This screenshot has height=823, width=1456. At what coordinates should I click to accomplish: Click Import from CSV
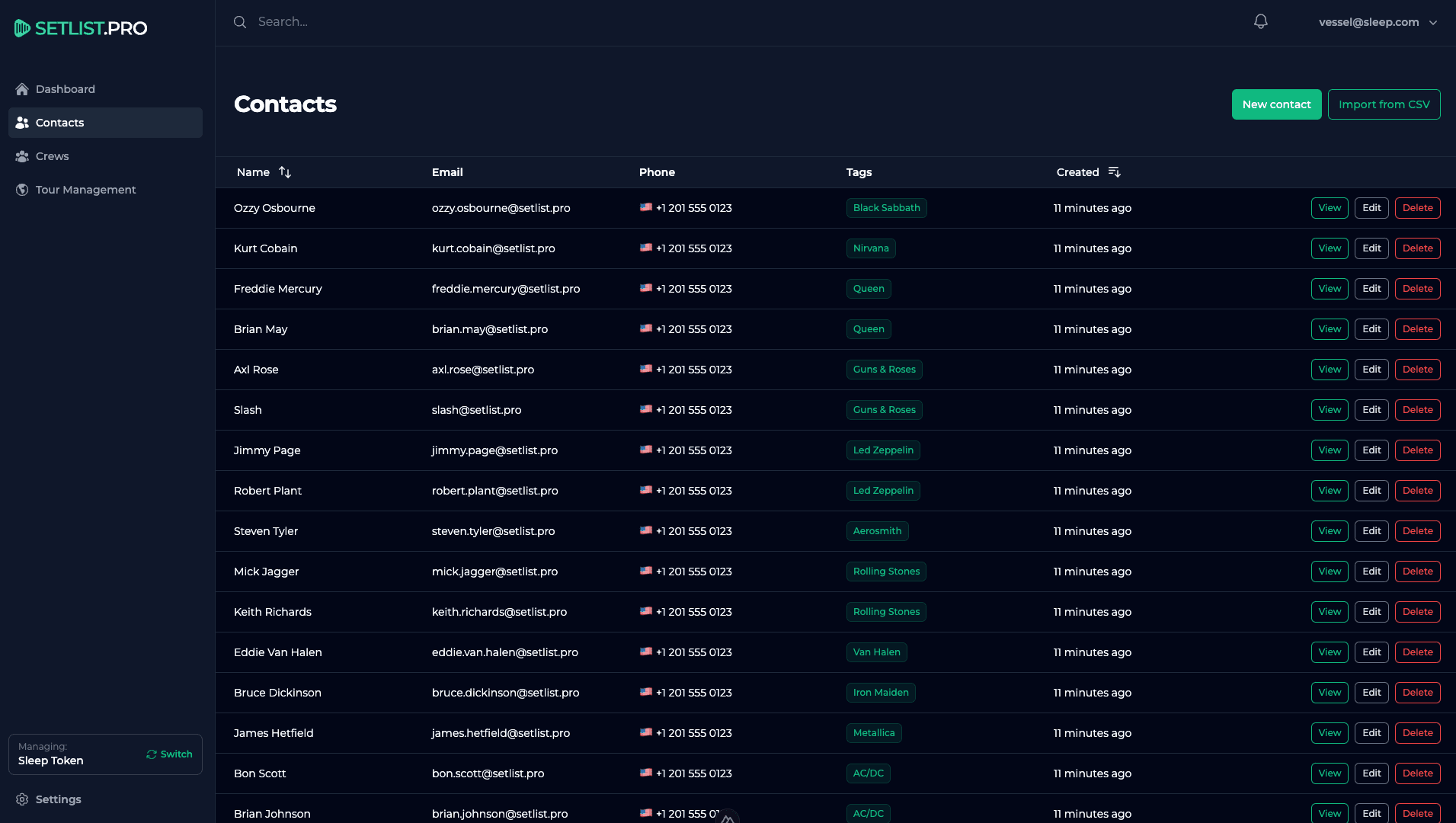[1384, 104]
